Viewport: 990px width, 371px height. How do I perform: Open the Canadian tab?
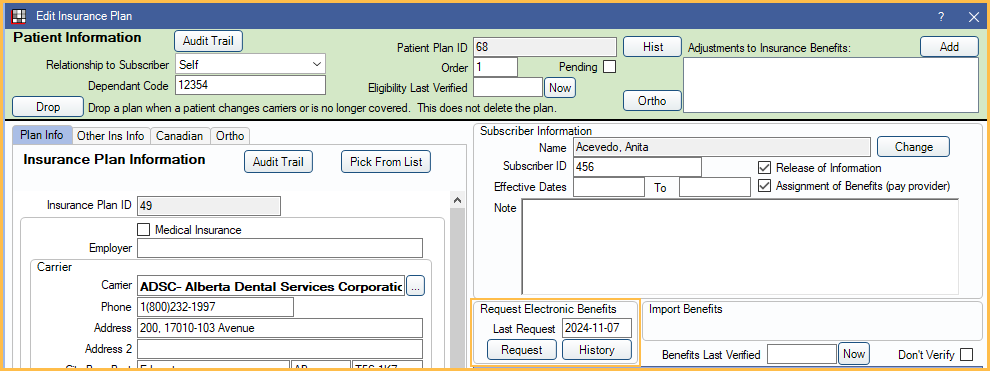coord(179,136)
